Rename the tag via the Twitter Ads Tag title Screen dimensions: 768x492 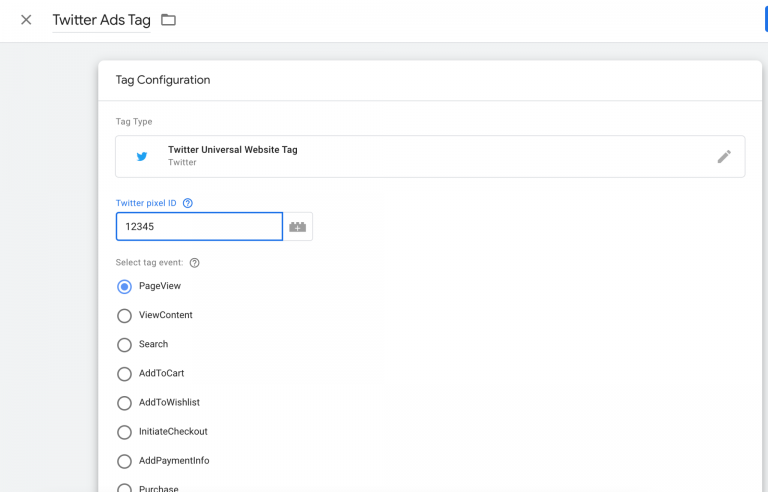coord(101,20)
